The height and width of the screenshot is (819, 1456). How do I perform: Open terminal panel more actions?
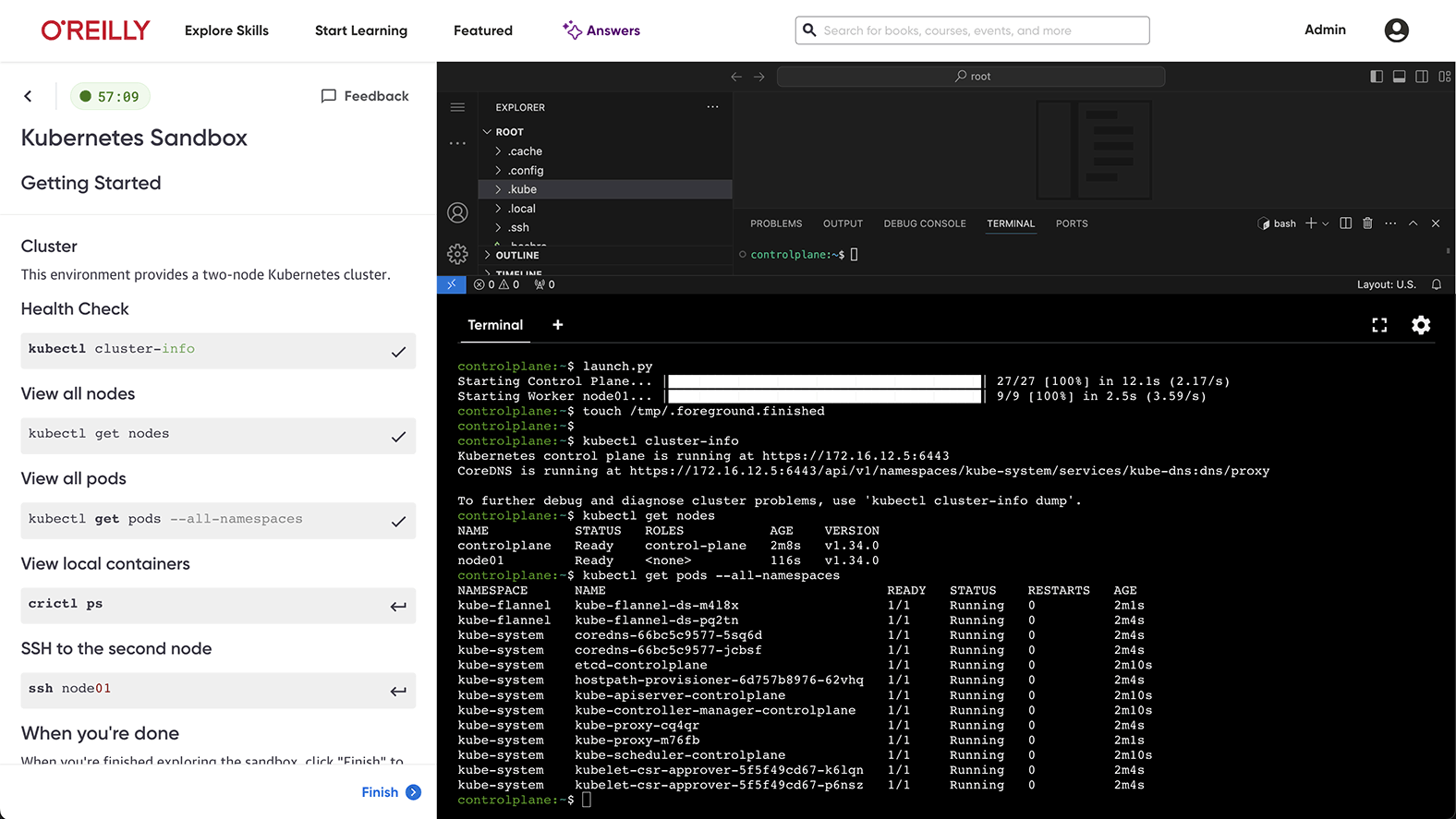pyautogui.click(x=1390, y=223)
